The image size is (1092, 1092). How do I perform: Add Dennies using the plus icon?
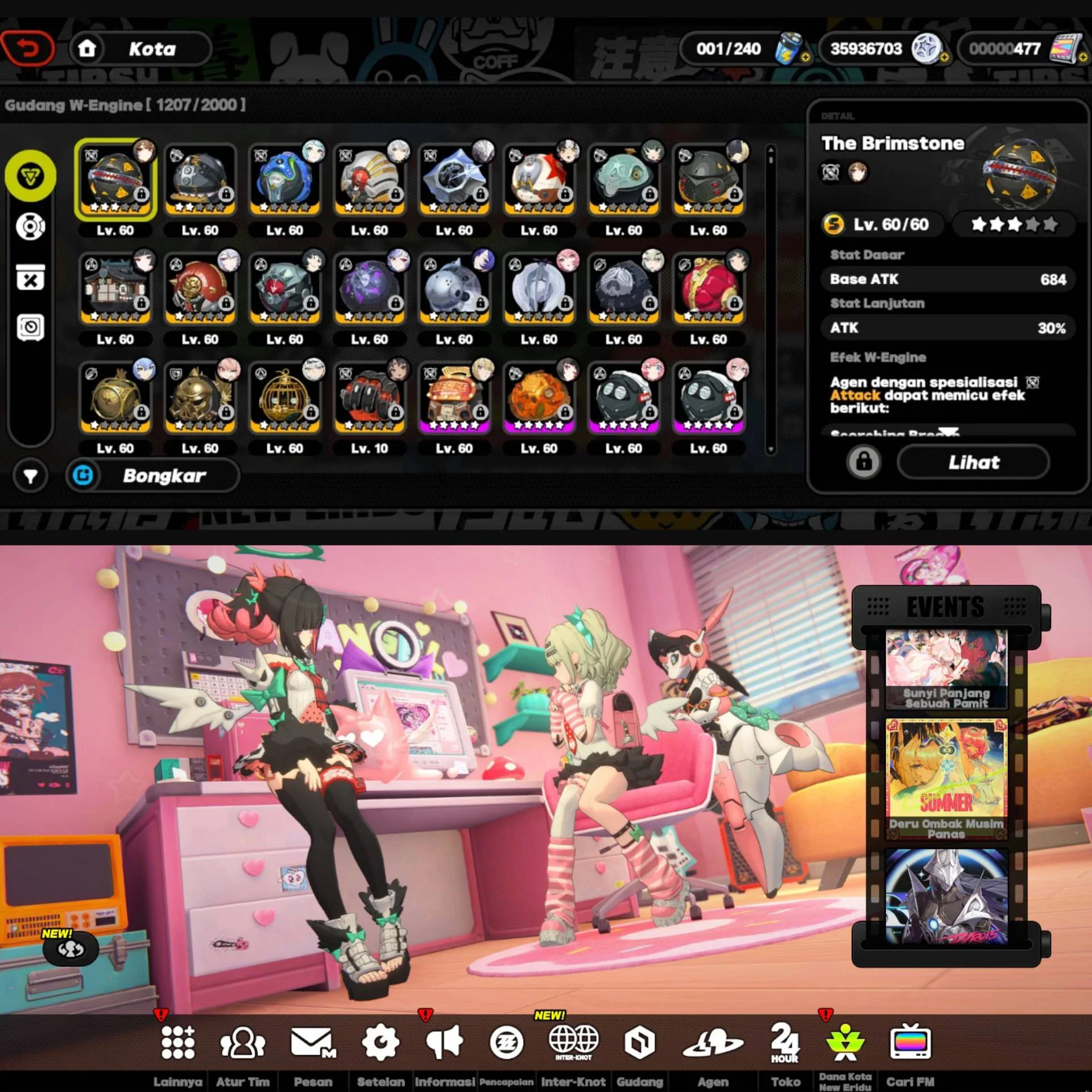[944, 57]
